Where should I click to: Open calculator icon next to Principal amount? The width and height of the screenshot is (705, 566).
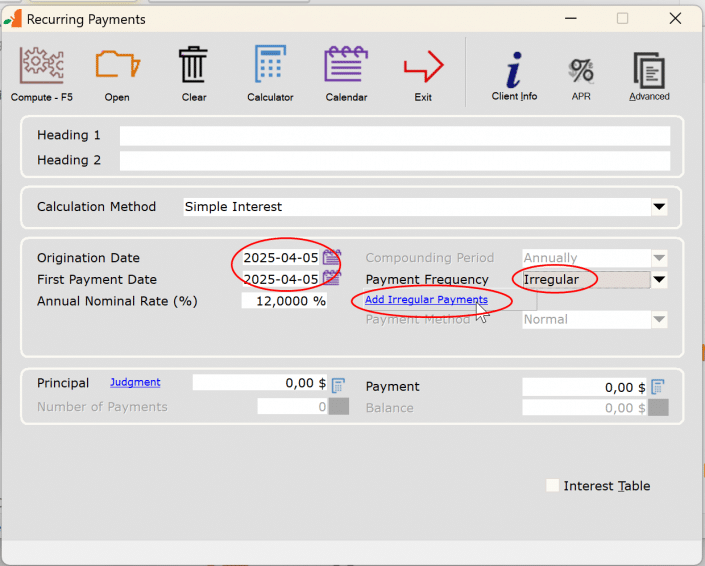[x=338, y=385]
